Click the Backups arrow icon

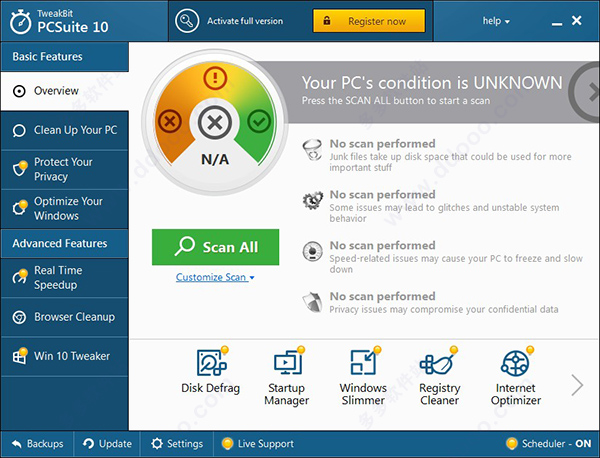tap(16, 444)
